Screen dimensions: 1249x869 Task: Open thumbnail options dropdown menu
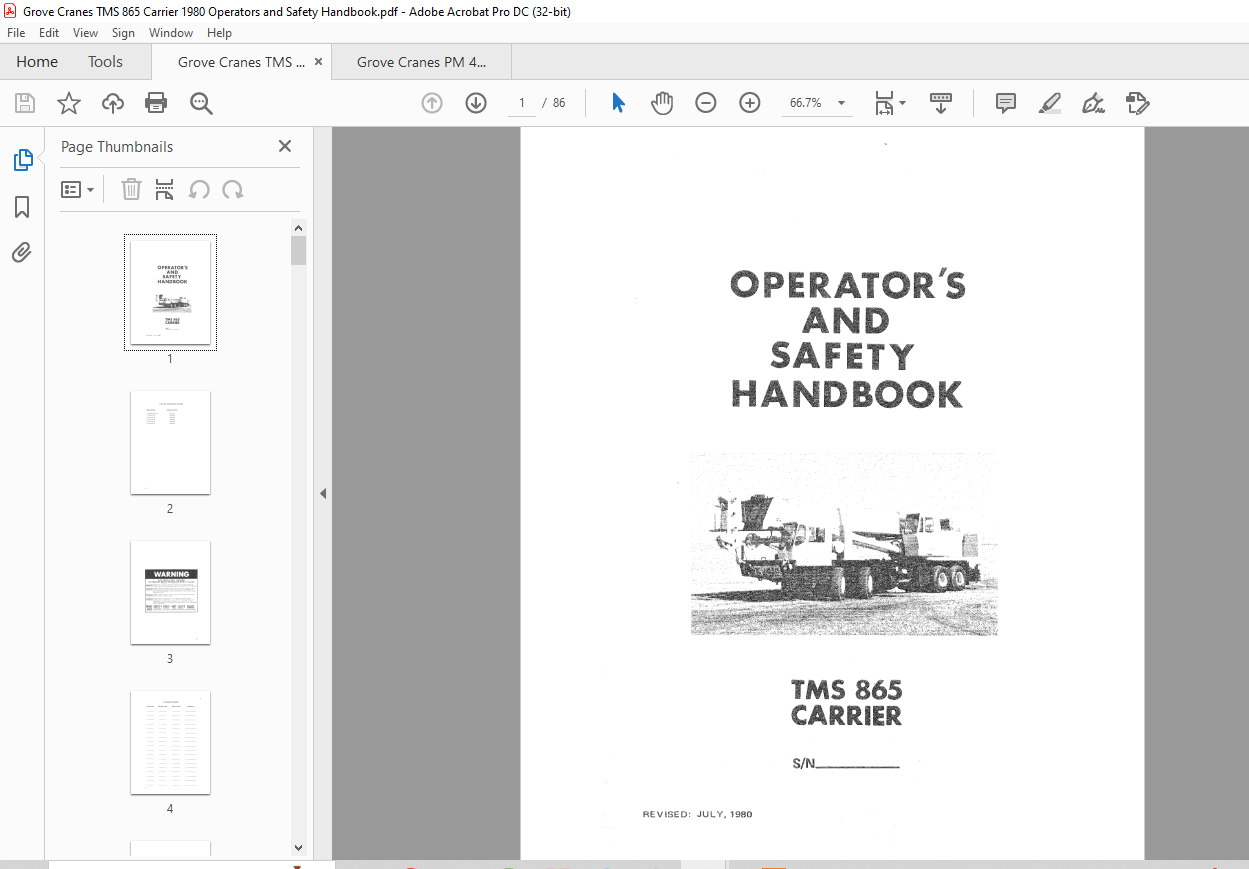click(77, 190)
